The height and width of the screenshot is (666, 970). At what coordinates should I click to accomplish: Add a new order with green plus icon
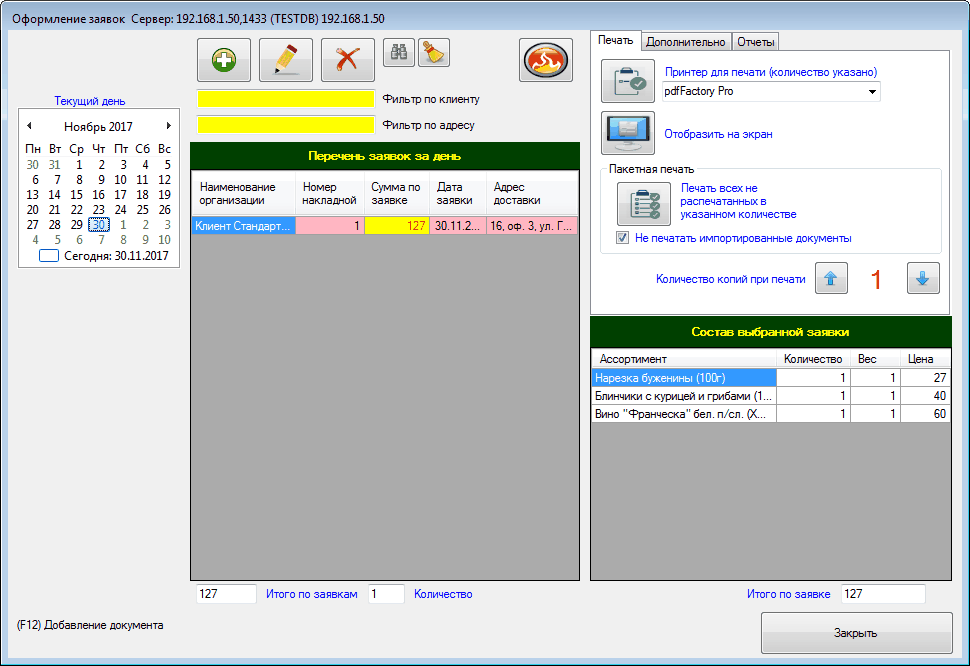tap(223, 60)
